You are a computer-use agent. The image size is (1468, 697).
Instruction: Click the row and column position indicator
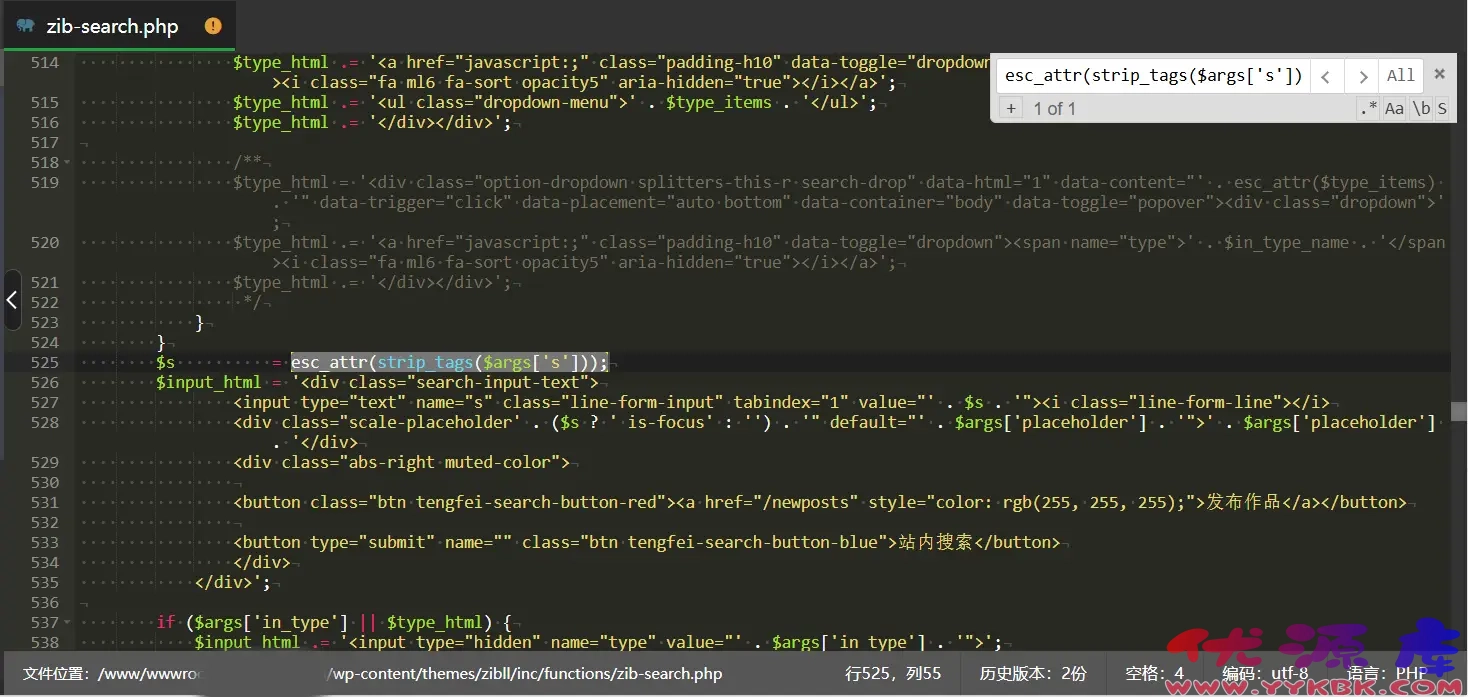coord(893,674)
